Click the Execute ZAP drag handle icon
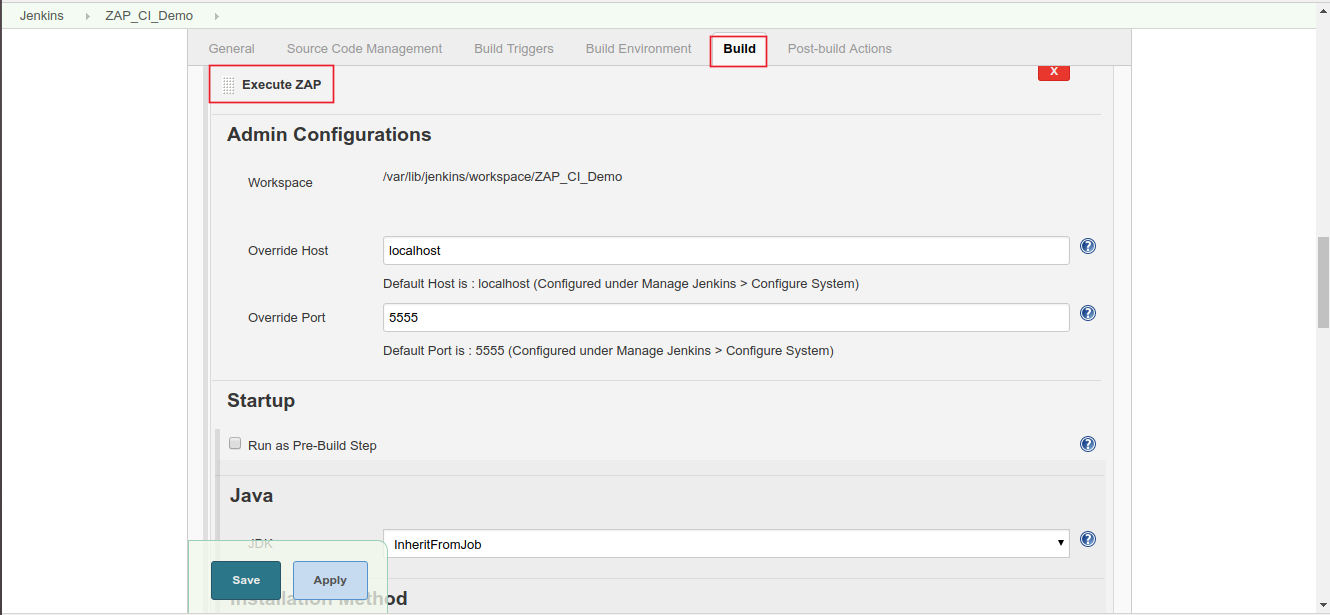The width and height of the screenshot is (1330, 615). [x=228, y=84]
